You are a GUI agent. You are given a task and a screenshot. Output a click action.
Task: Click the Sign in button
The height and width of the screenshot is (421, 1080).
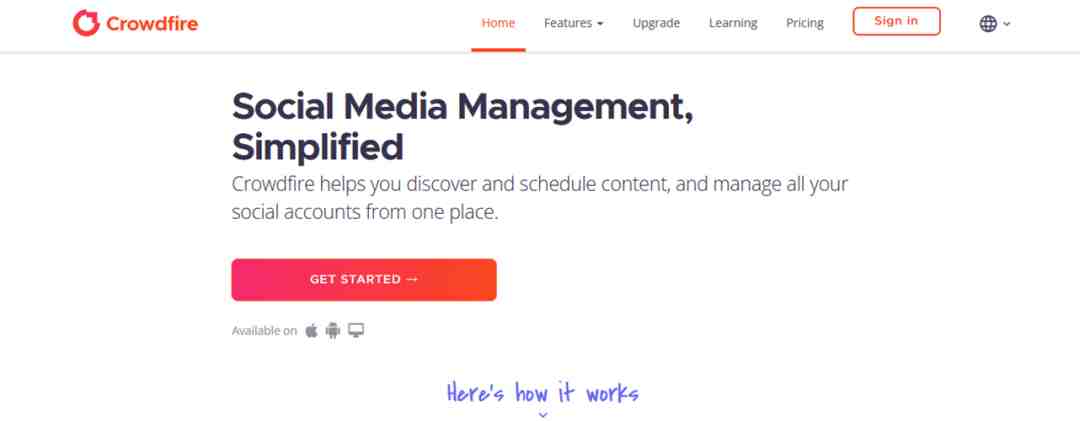click(896, 21)
